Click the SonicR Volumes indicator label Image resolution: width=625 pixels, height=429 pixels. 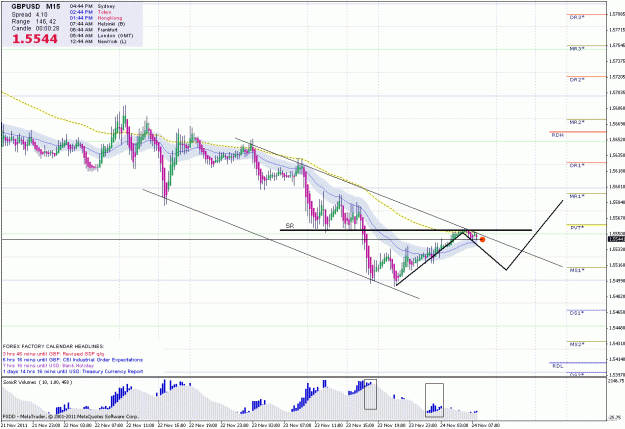37,382
